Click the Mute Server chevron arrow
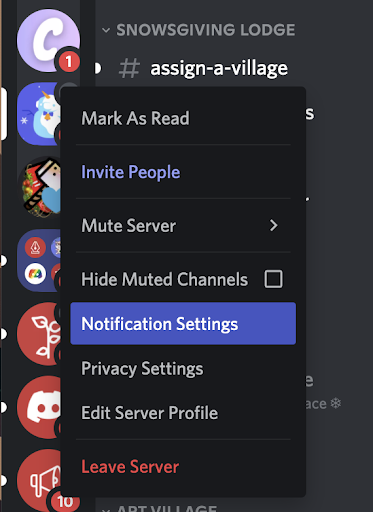The height and width of the screenshot is (512, 373). (274, 226)
